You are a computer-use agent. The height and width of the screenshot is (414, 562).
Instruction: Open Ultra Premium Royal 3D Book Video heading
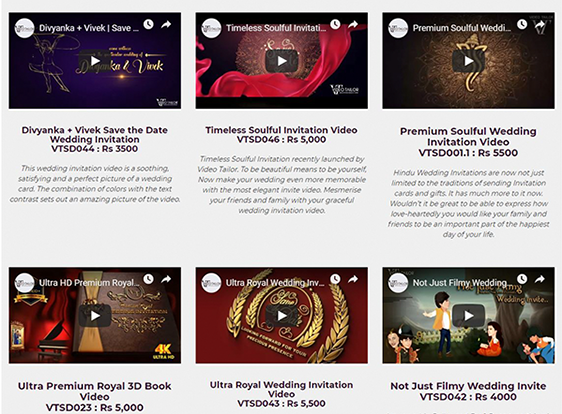[x=95, y=391]
